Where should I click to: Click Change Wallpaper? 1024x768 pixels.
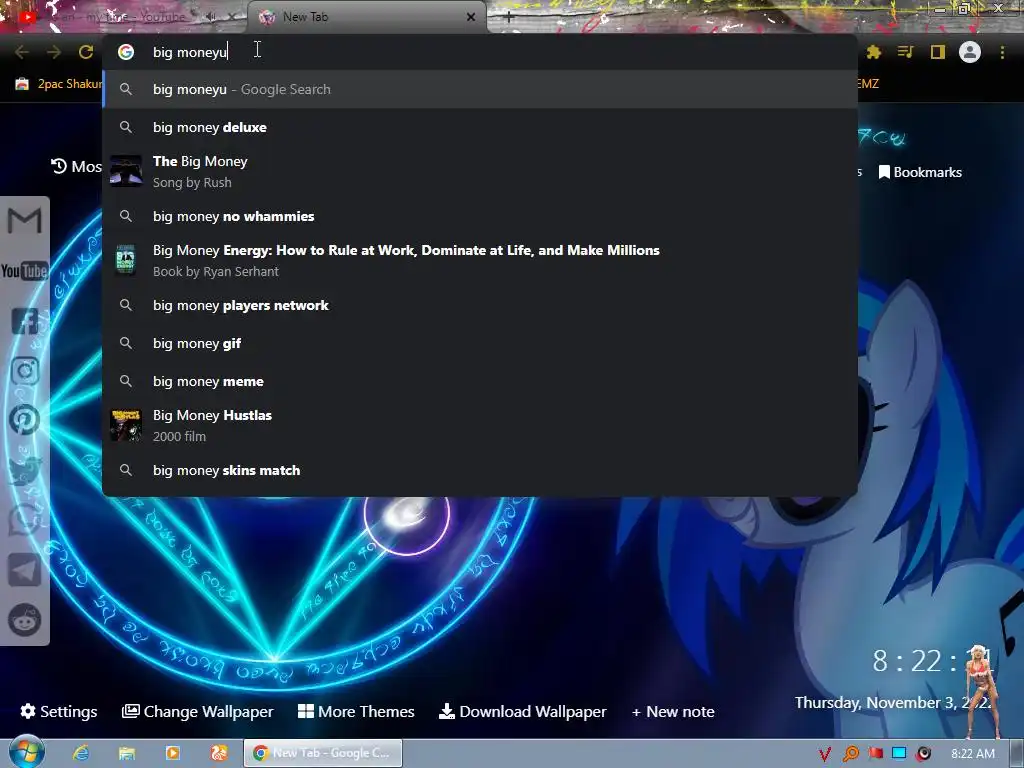(197, 711)
